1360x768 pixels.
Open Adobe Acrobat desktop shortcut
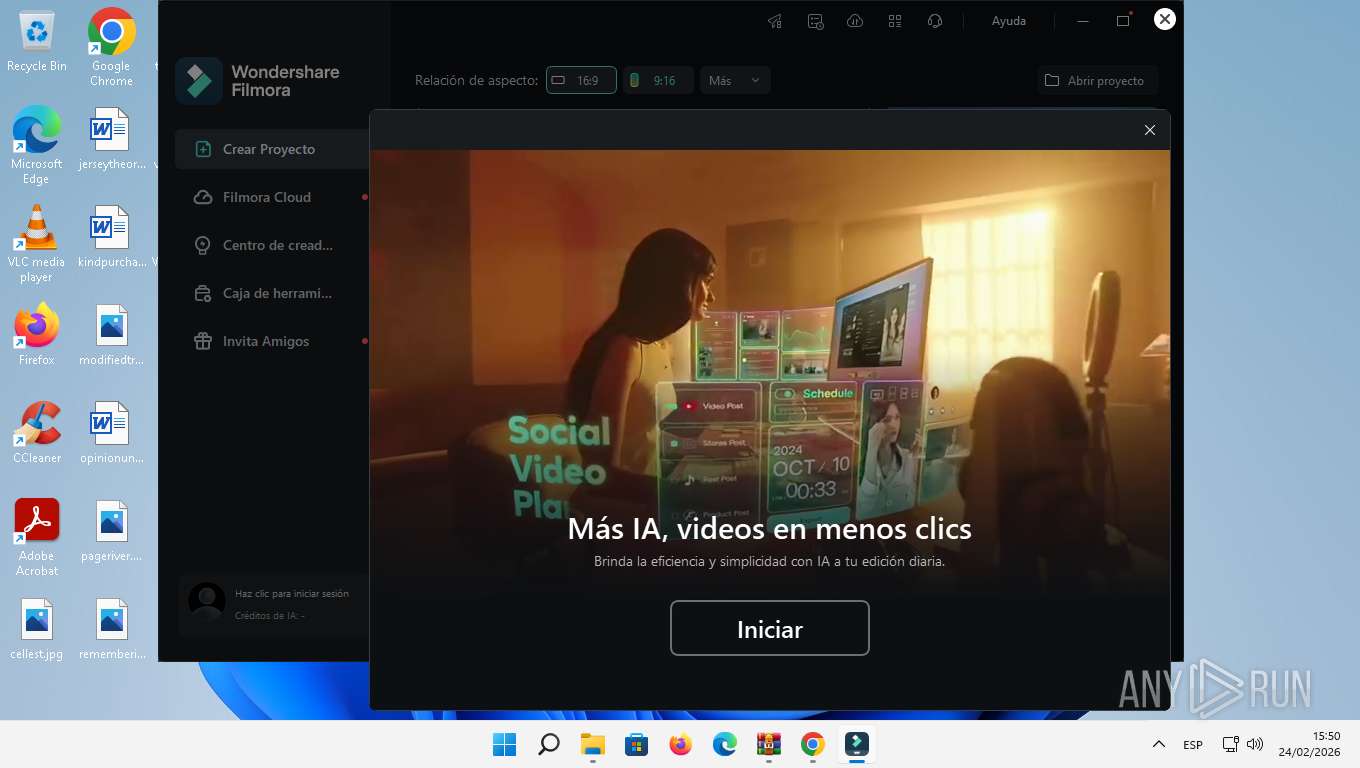[x=37, y=538]
